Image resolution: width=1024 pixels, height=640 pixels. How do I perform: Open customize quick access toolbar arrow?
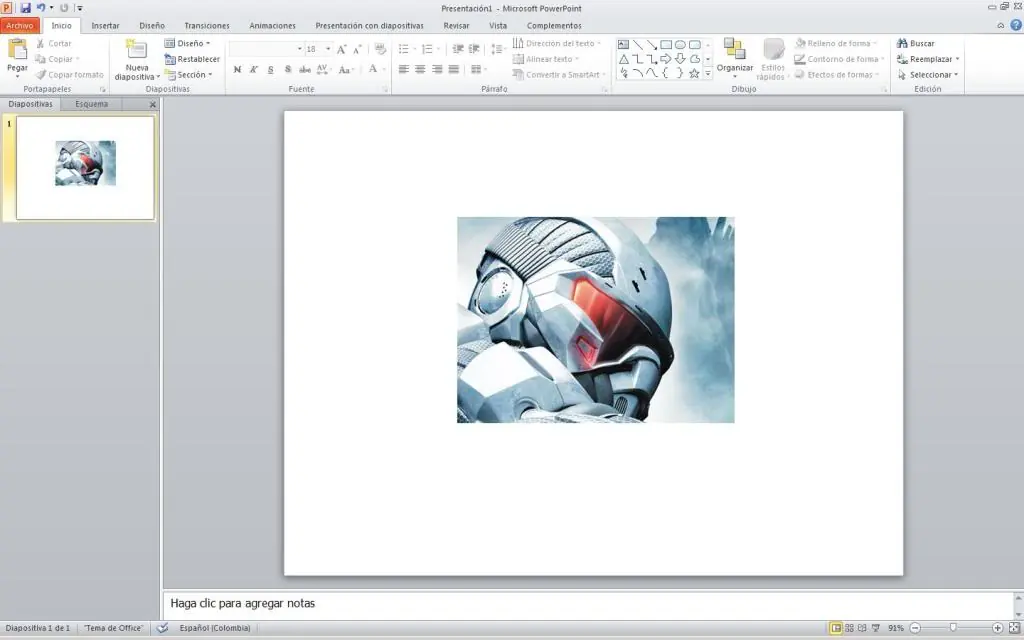click(80, 8)
